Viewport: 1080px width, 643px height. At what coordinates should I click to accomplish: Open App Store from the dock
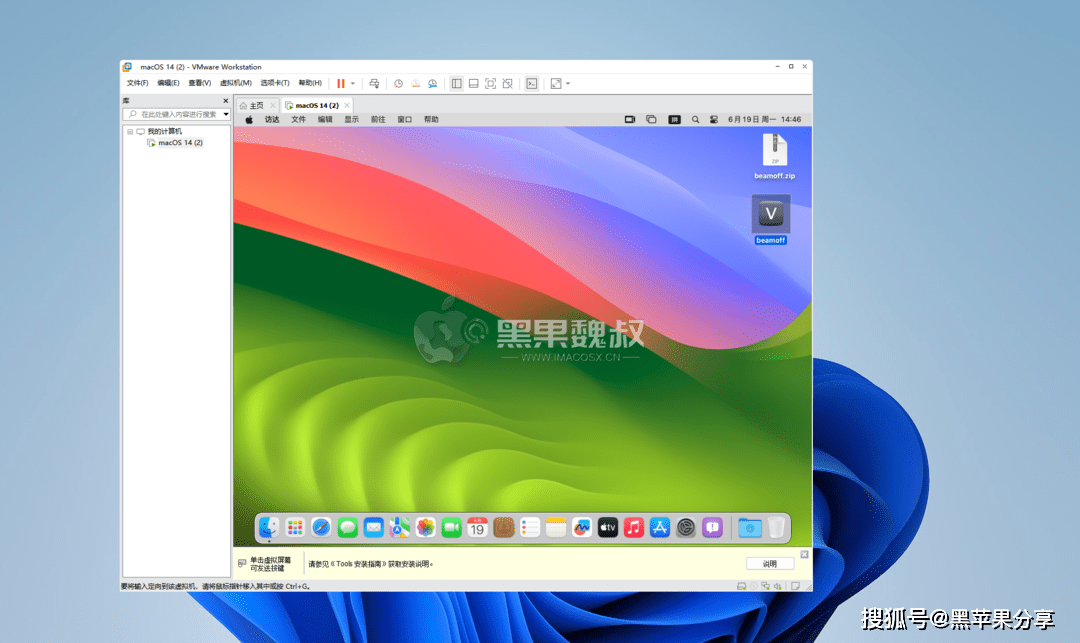click(660, 528)
